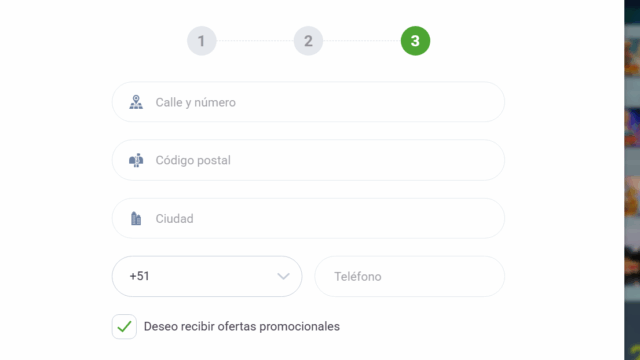This screenshot has height=360, width=640.
Task: Click the mailbox postal code icon
Action: (x=136, y=160)
